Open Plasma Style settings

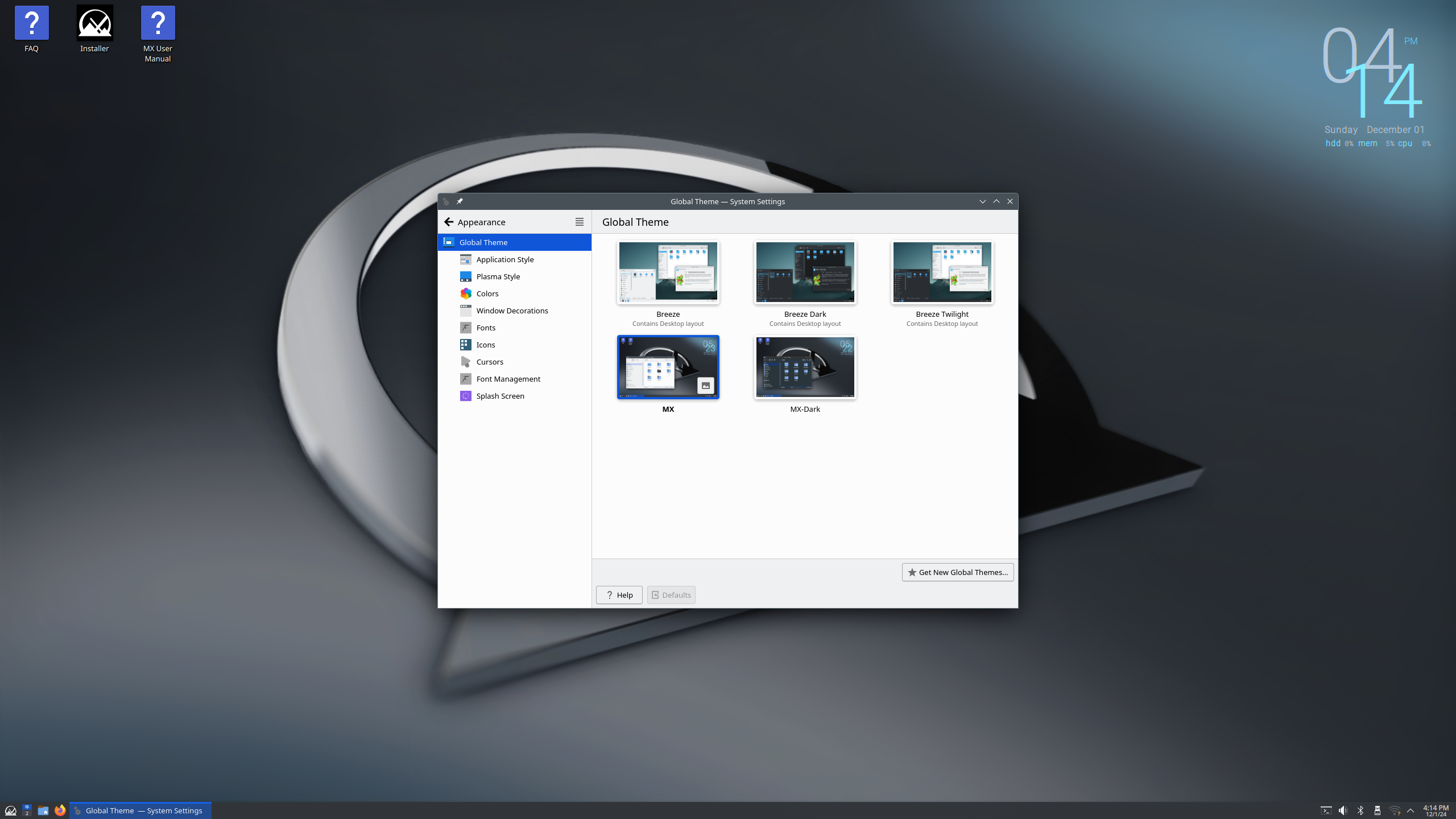(x=498, y=276)
